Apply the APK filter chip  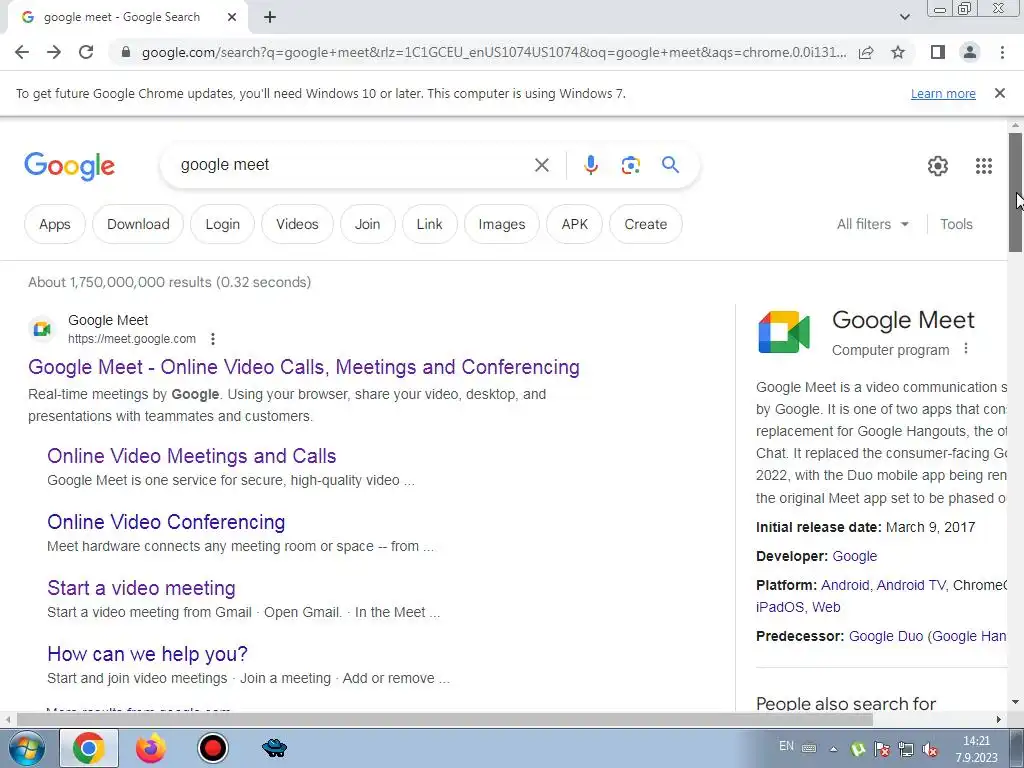(575, 224)
